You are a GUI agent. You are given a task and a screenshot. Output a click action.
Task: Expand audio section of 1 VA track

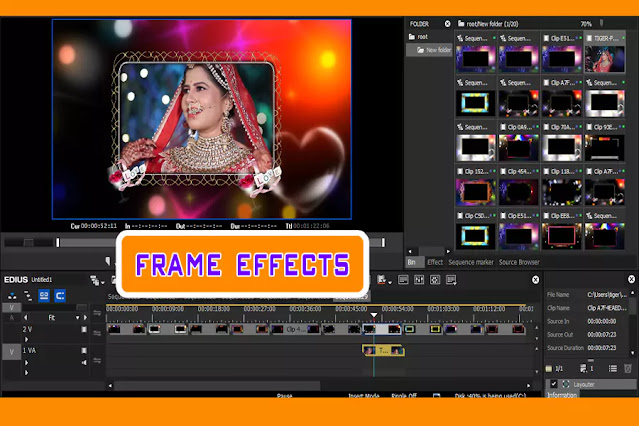(x=26, y=362)
